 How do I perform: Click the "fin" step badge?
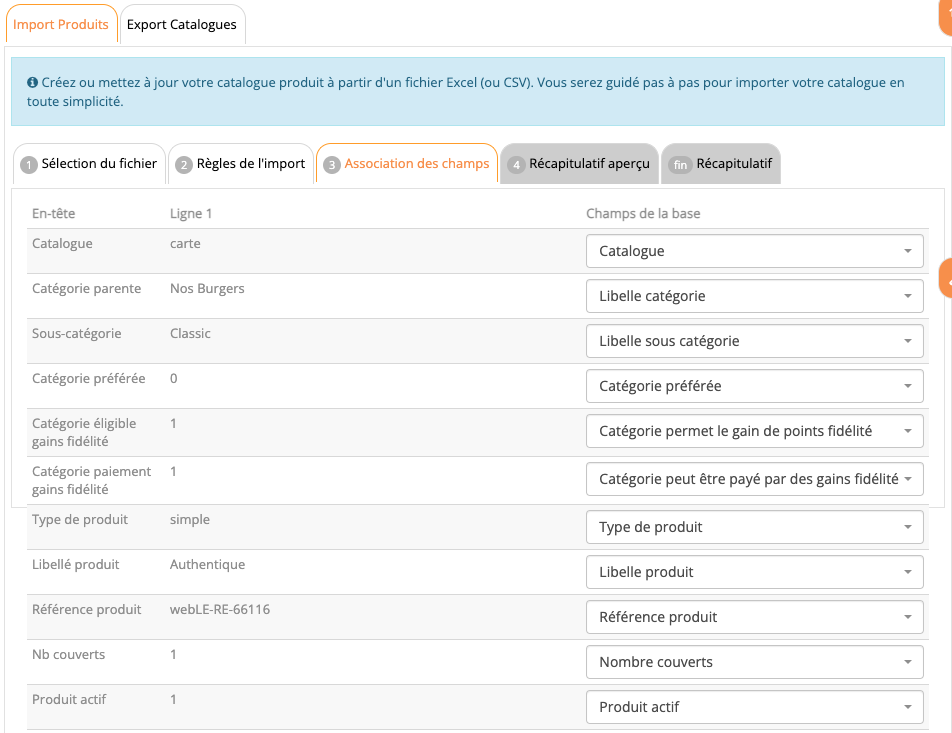(680, 165)
